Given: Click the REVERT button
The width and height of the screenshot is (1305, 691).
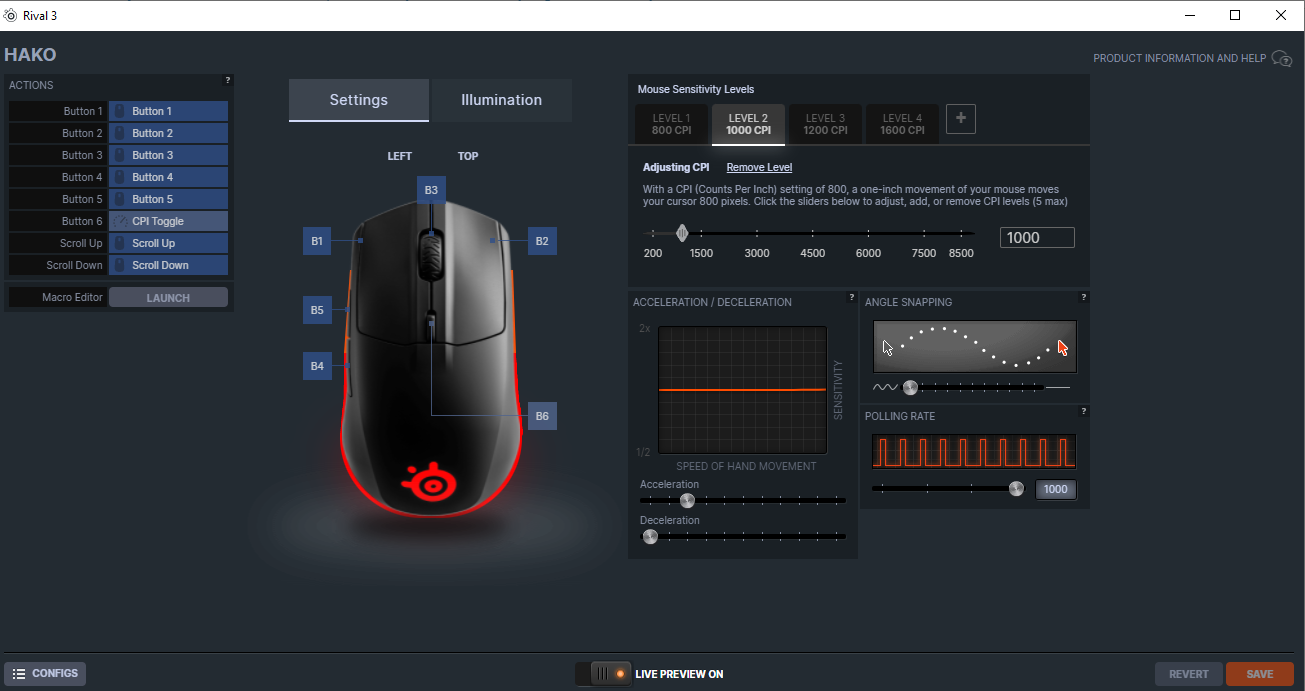Looking at the screenshot, I should click(x=1189, y=674).
